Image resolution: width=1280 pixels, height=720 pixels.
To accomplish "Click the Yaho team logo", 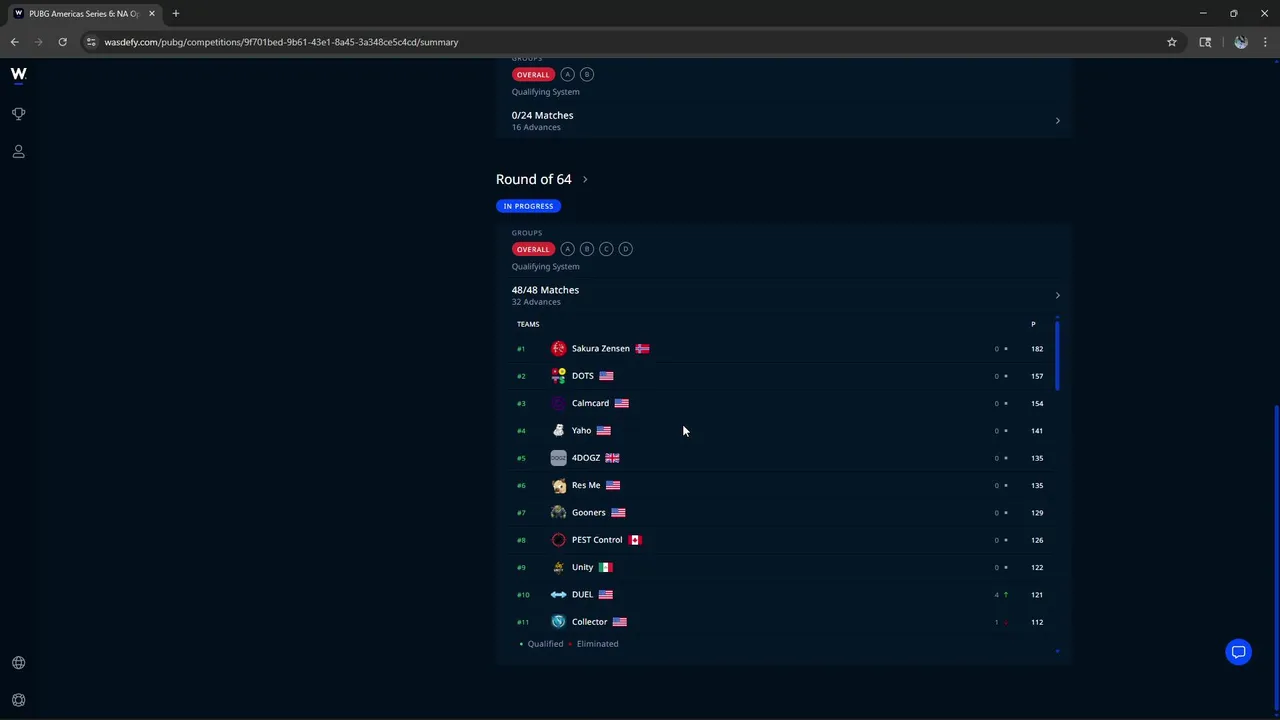I will click(x=558, y=430).
